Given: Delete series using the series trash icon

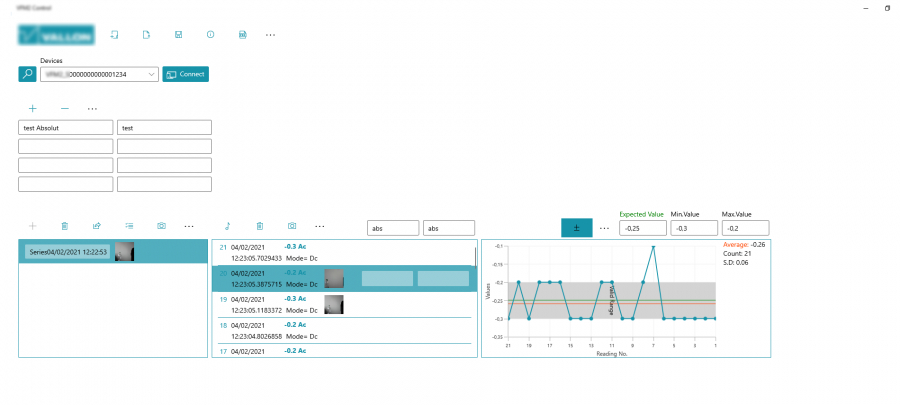Looking at the screenshot, I should [x=64, y=227].
